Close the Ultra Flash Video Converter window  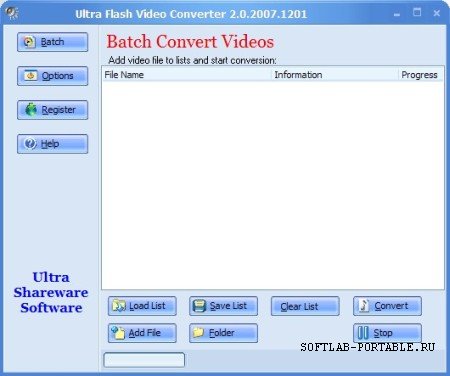(x=437, y=13)
